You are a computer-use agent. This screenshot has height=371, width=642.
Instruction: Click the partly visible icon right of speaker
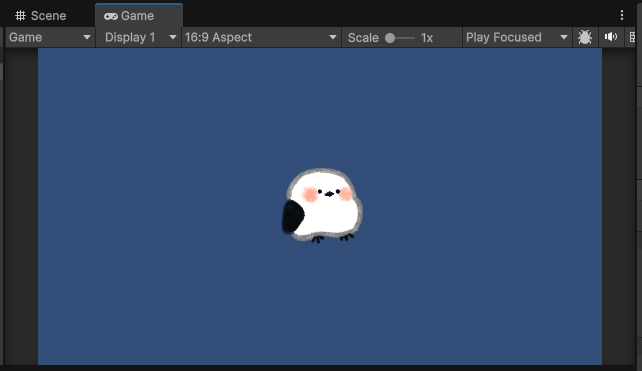click(632, 37)
